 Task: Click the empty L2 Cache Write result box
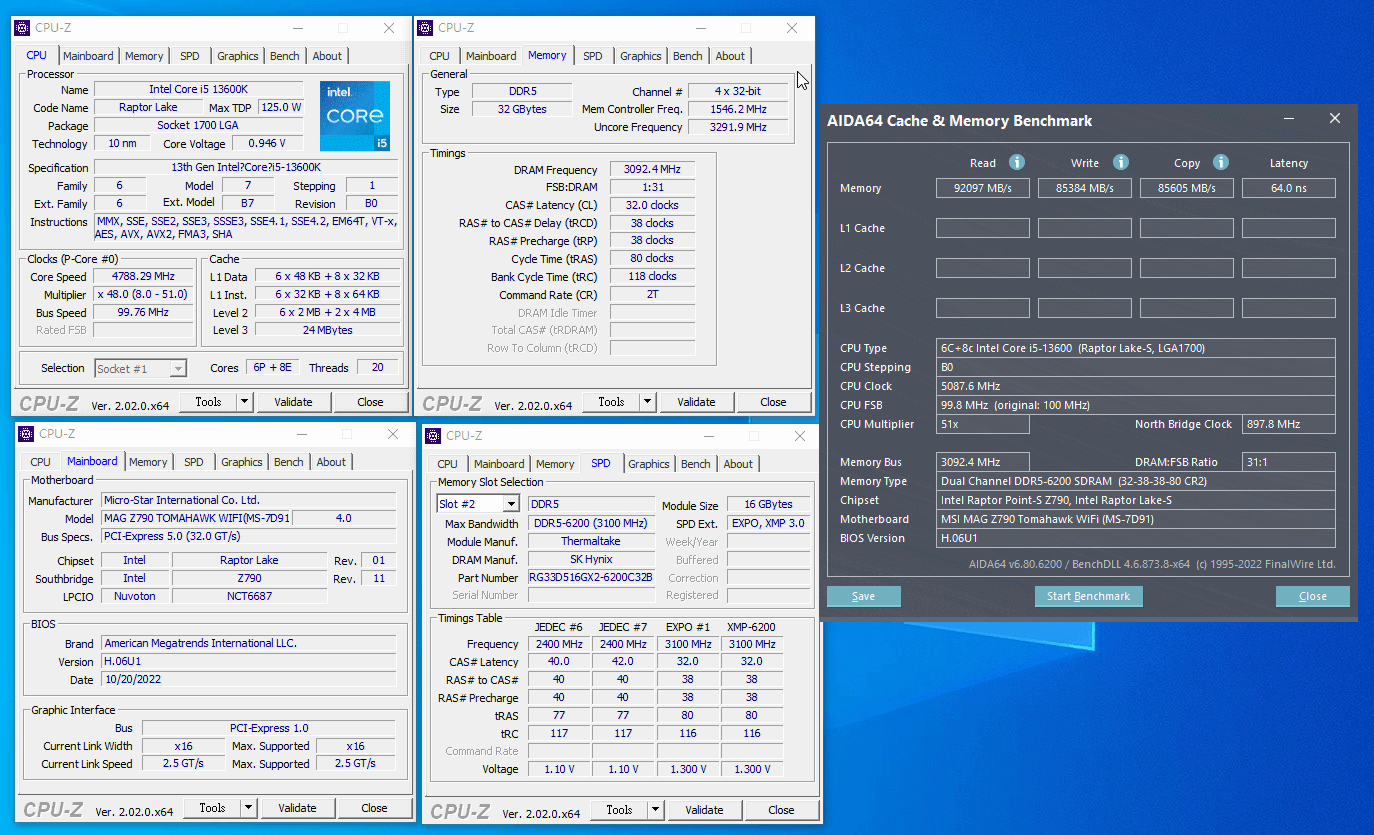tap(1085, 268)
